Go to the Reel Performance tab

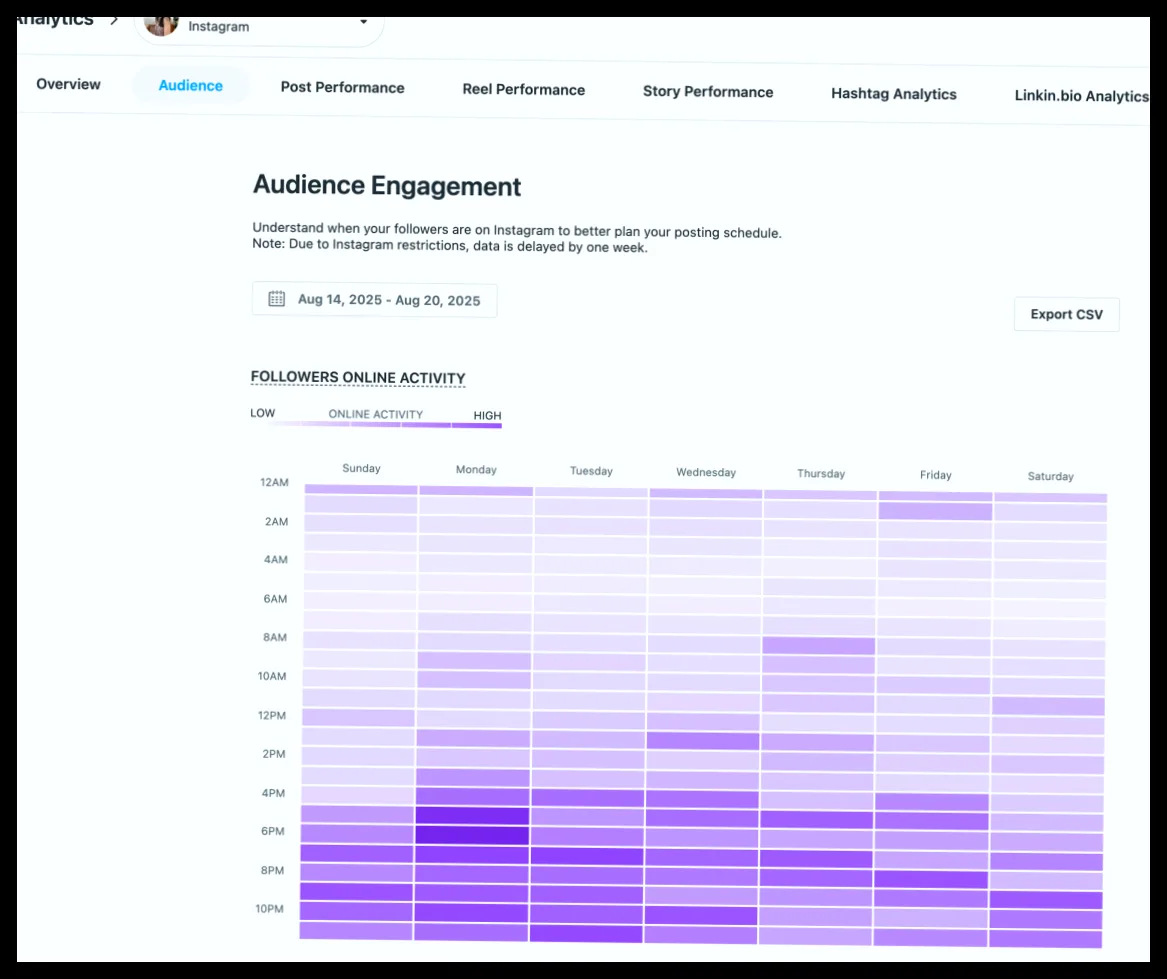tap(523, 89)
